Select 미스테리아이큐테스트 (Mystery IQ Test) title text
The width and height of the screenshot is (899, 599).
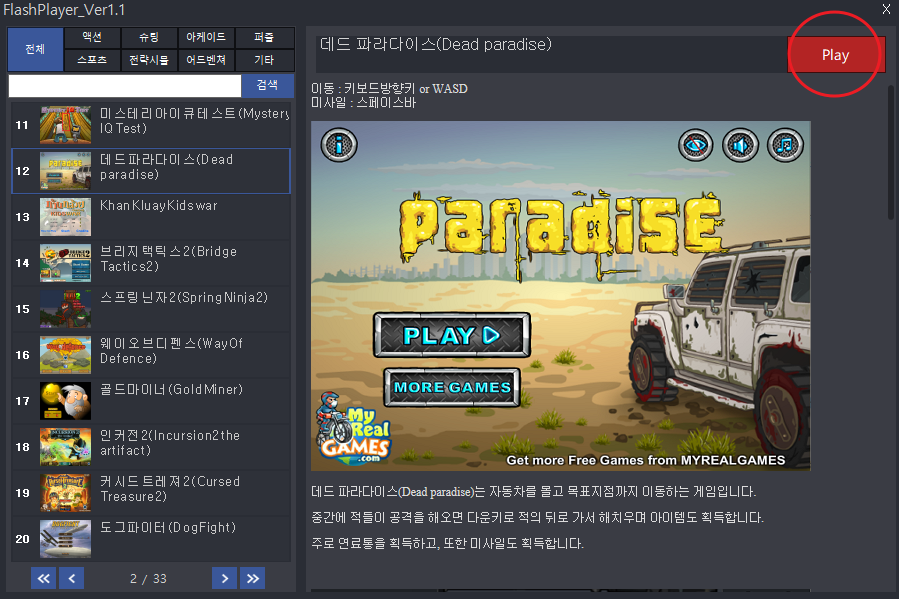[x=194, y=121]
